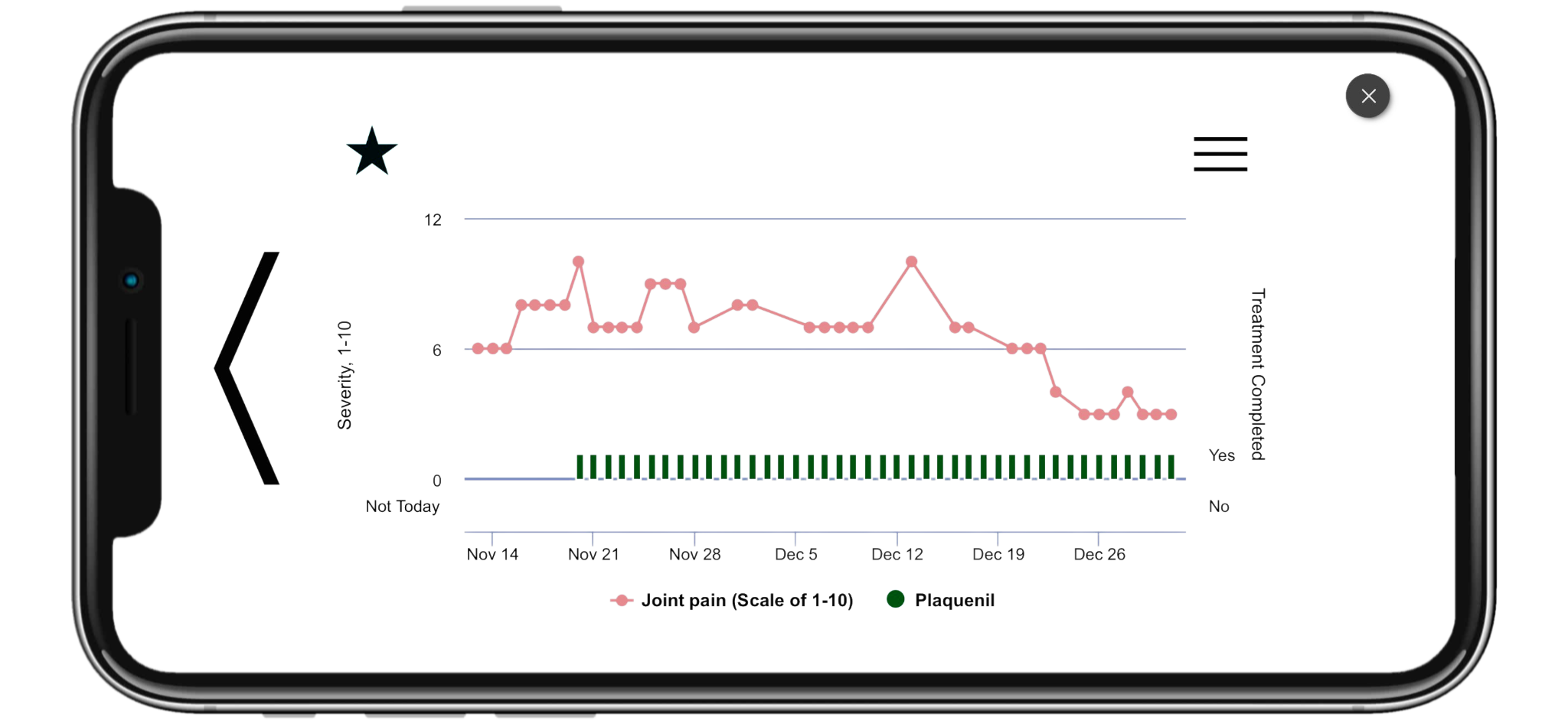
Task: Click the first joint pain data point near Nov 14
Action: (x=479, y=349)
